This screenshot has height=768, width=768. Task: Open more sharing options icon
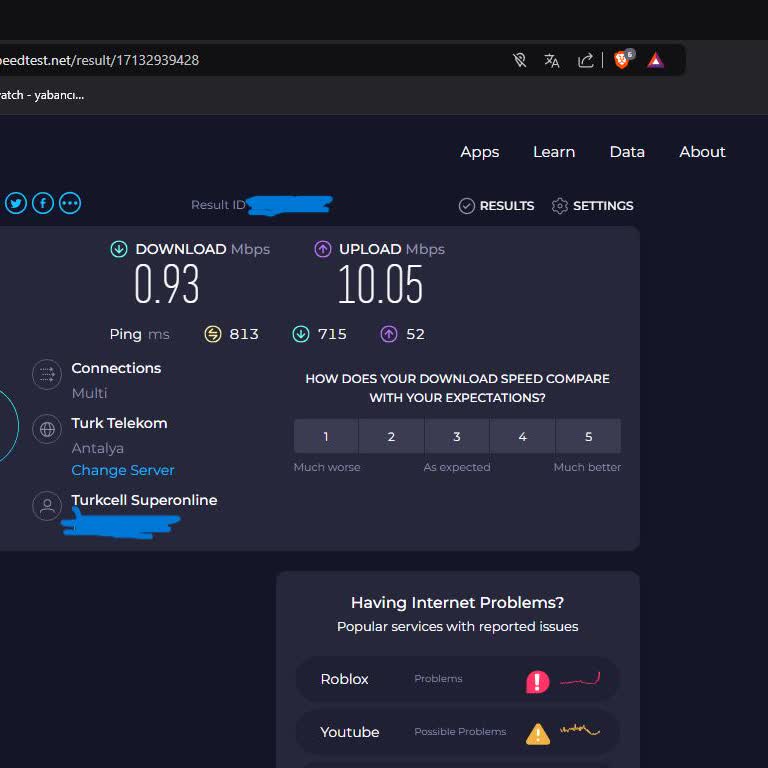[x=70, y=203]
